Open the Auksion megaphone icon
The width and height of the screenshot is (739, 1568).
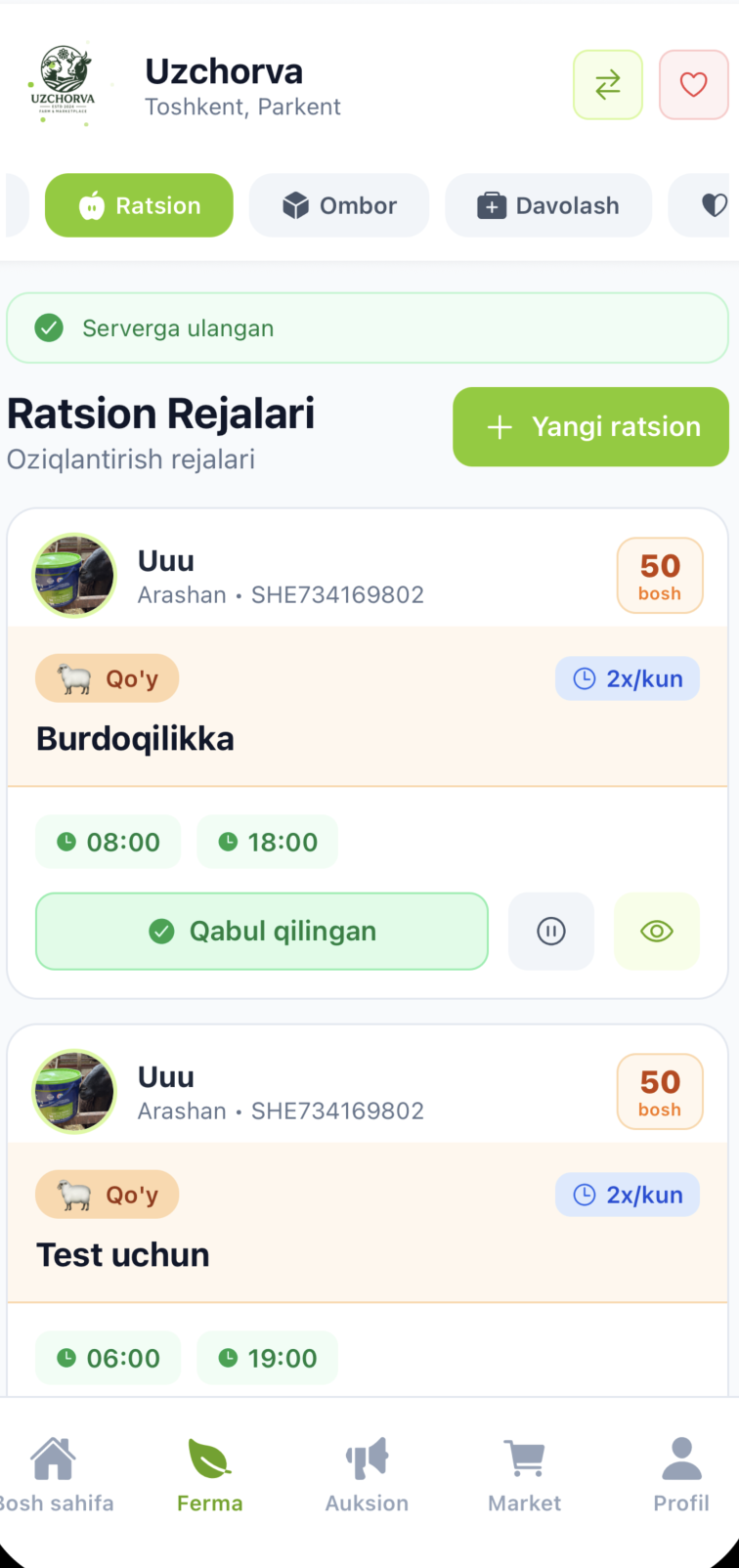coord(367,1473)
